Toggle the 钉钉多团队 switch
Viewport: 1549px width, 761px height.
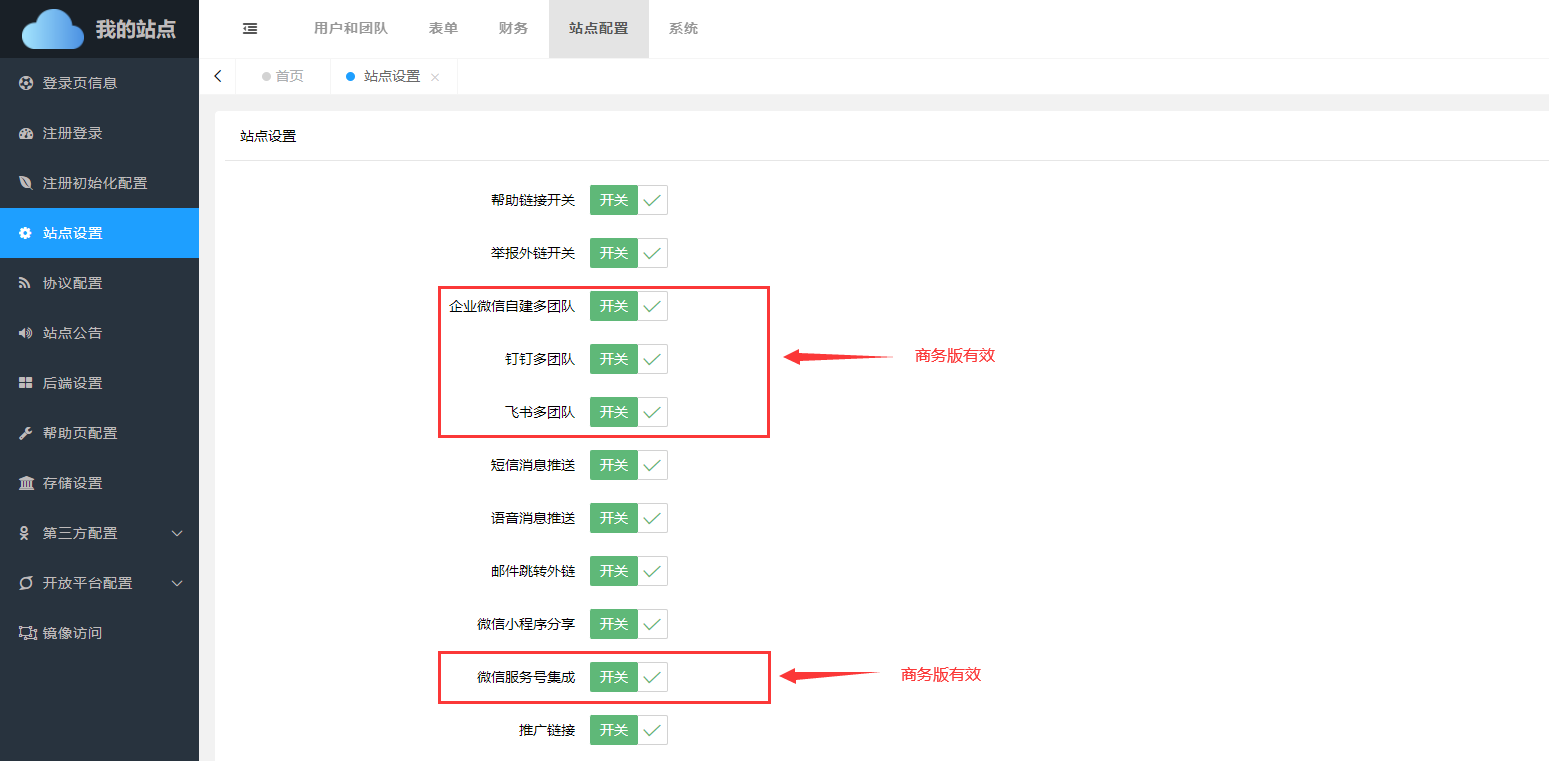tap(628, 359)
